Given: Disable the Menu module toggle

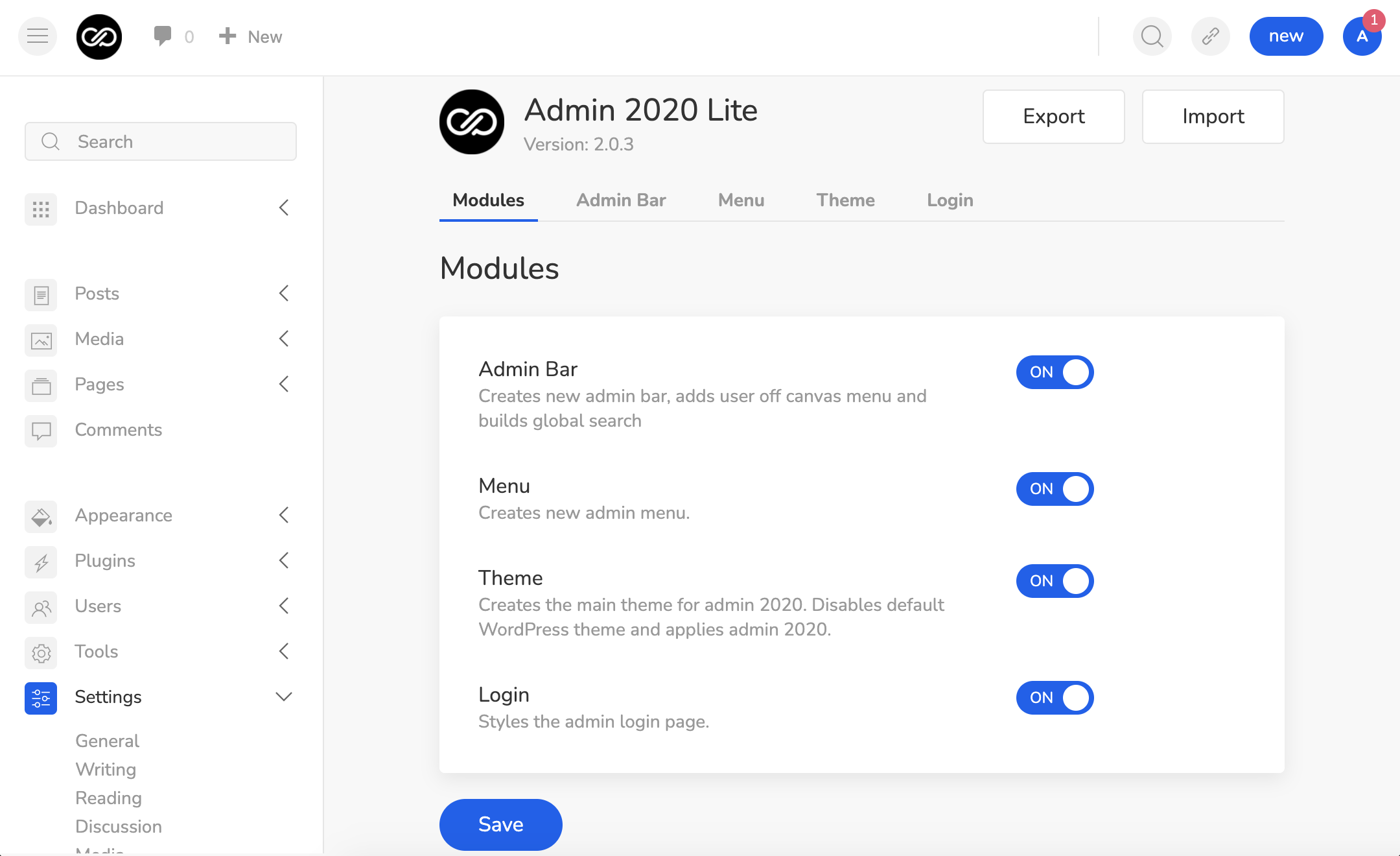Looking at the screenshot, I should [1055, 489].
